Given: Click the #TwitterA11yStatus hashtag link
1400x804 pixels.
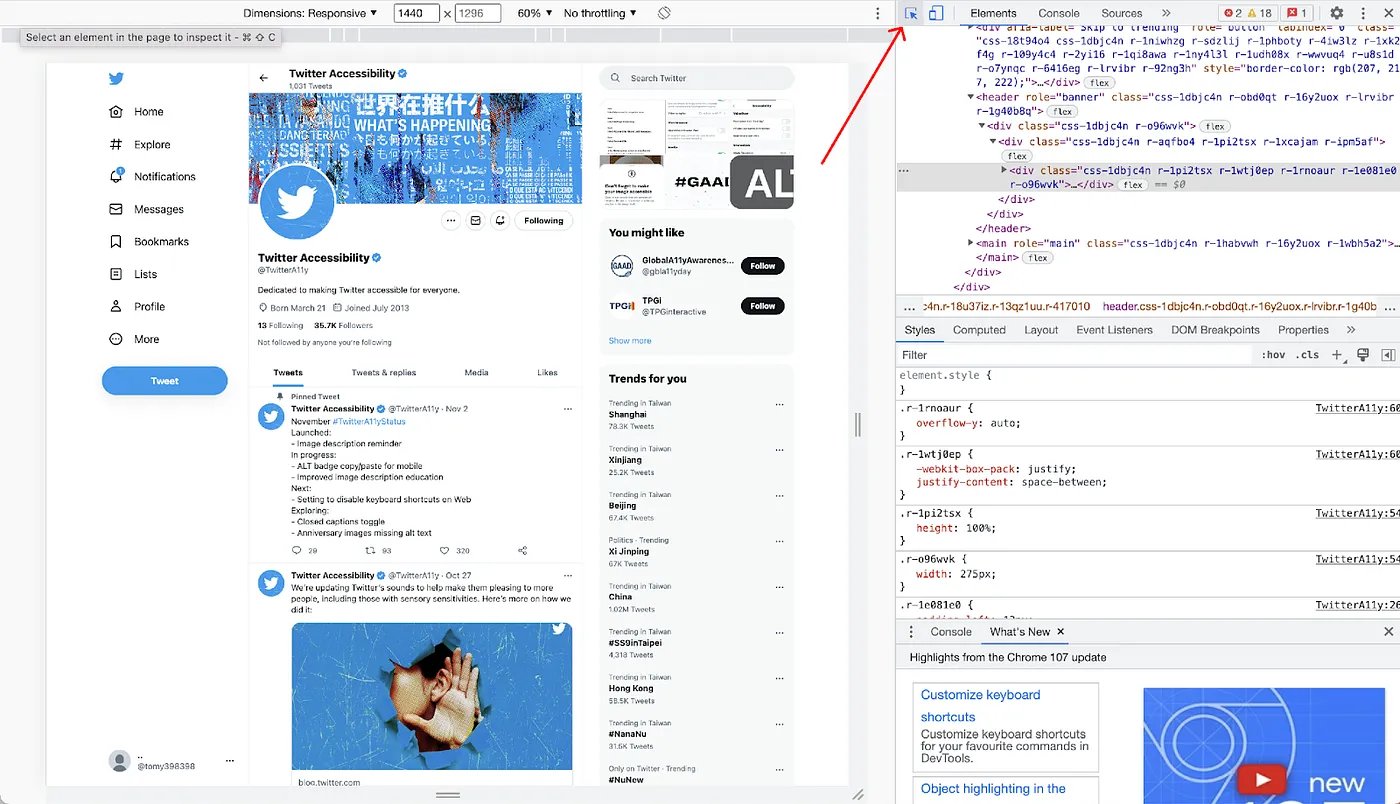Looking at the screenshot, I should (369, 422).
